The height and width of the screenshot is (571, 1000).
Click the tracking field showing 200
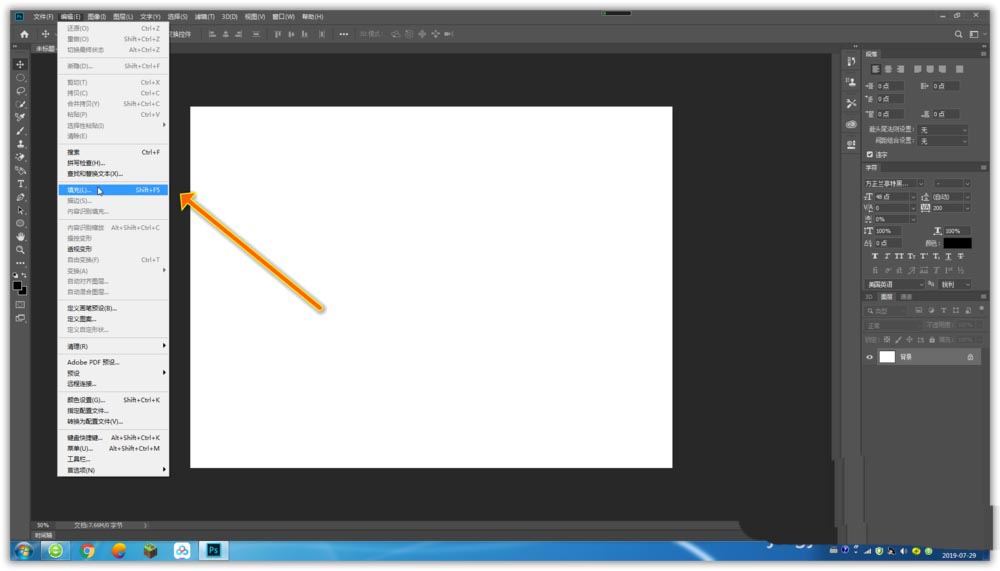pyautogui.click(x=947, y=208)
